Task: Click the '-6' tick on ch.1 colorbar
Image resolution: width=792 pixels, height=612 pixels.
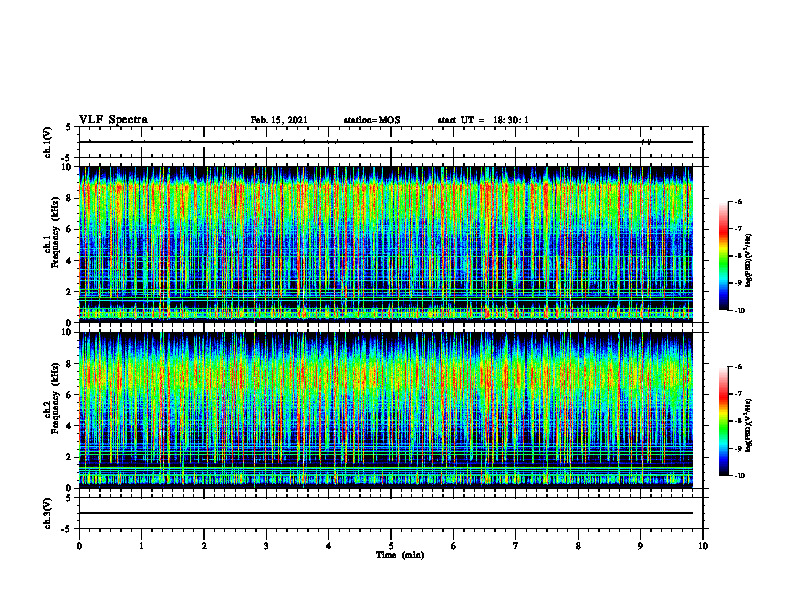Action: (738, 202)
